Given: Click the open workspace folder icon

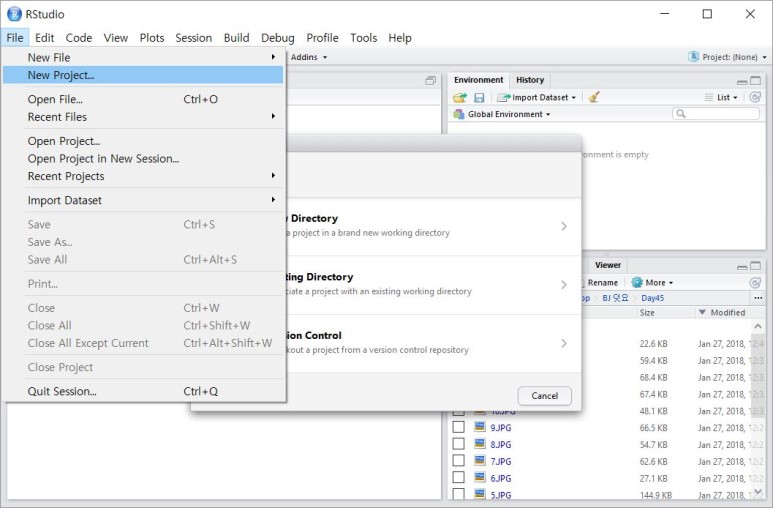Looking at the screenshot, I should (x=459, y=98).
